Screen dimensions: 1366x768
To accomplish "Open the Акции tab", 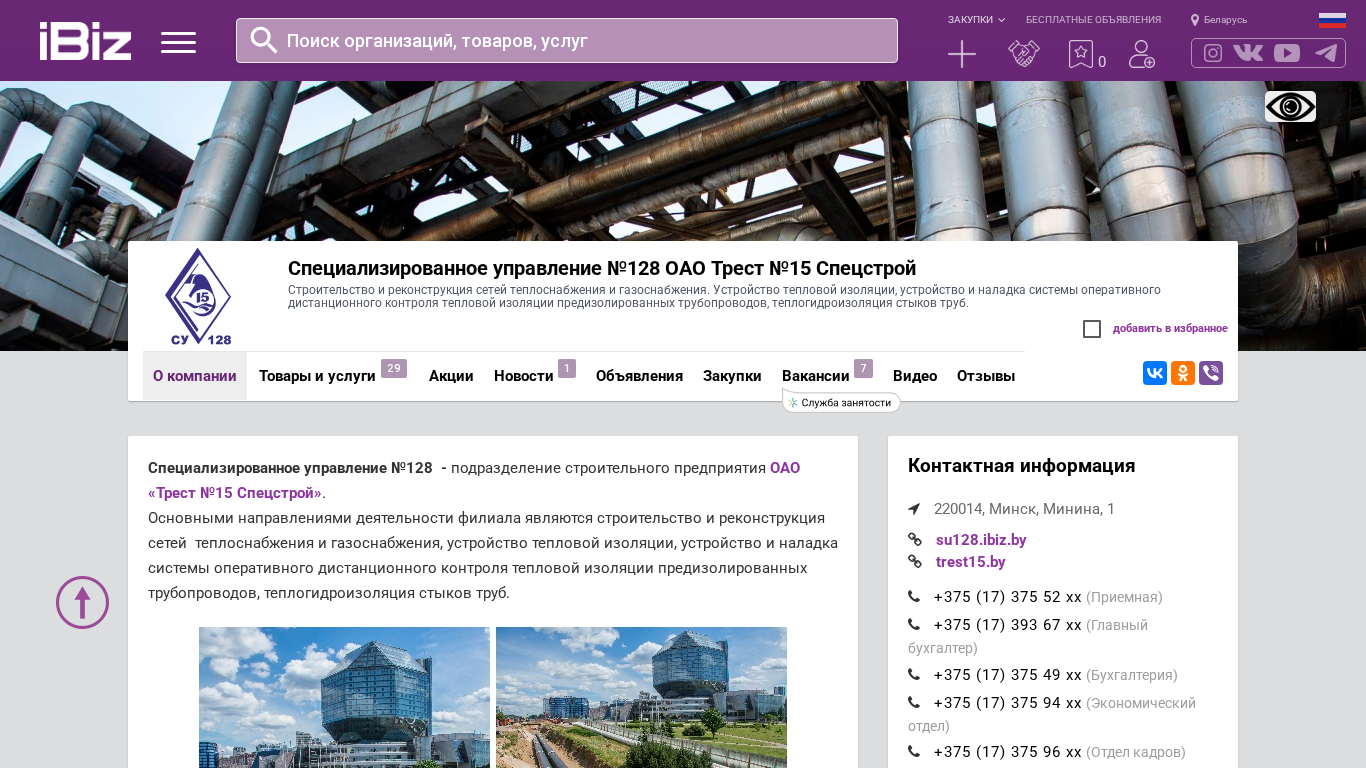I will [x=451, y=376].
